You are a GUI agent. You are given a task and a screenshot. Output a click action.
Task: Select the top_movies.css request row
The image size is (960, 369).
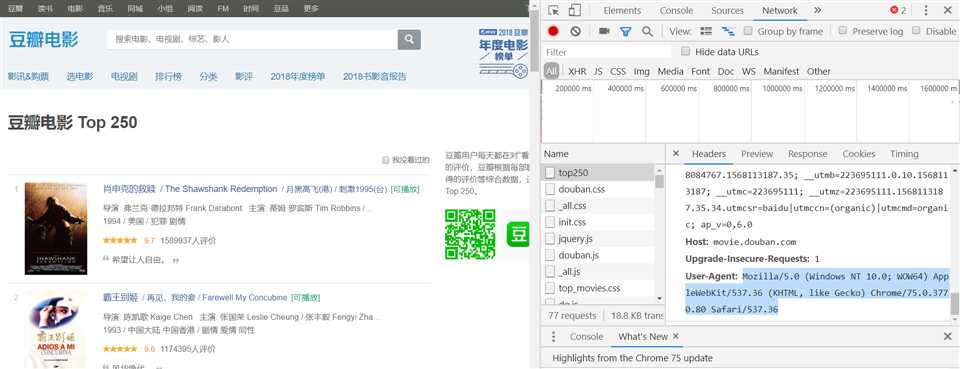coord(598,288)
